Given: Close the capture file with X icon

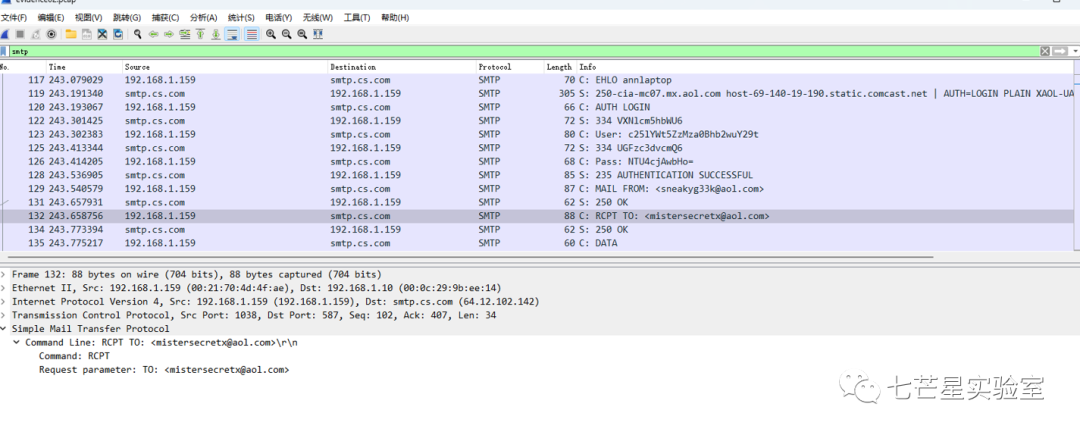Looking at the screenshot, I should (102, 34).
